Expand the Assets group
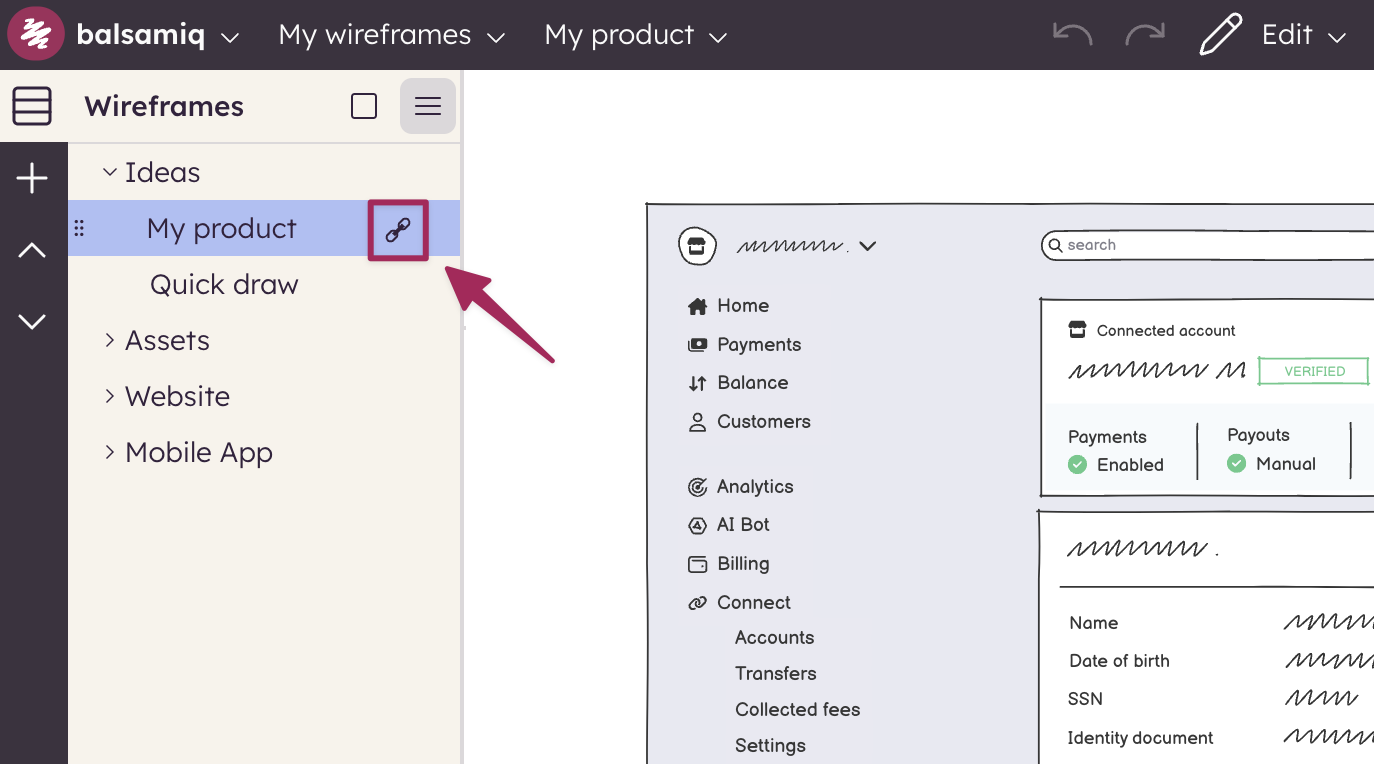1374x764 pixels. tap(110, 341)
